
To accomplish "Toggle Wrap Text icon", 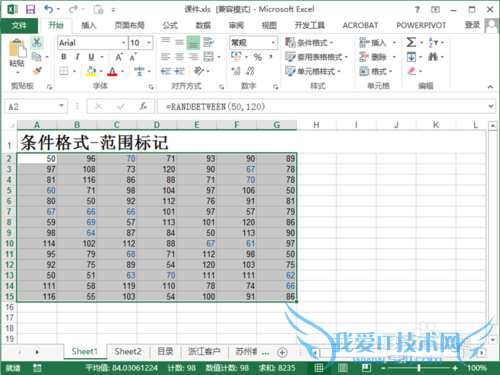I will tap(209, 42).
